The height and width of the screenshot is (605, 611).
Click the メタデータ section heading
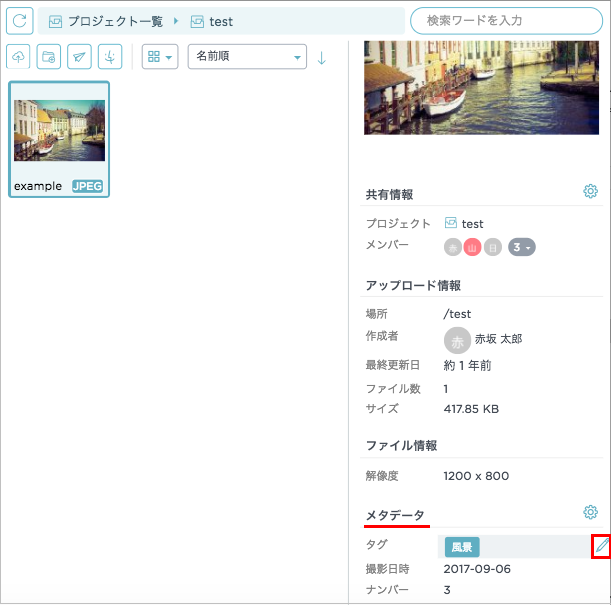point(395,515)
